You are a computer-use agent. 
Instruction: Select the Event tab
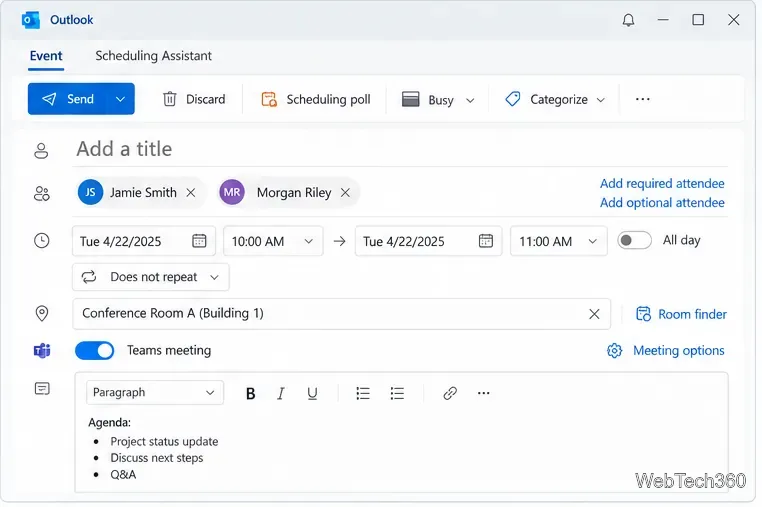click(x=46, y=56)
